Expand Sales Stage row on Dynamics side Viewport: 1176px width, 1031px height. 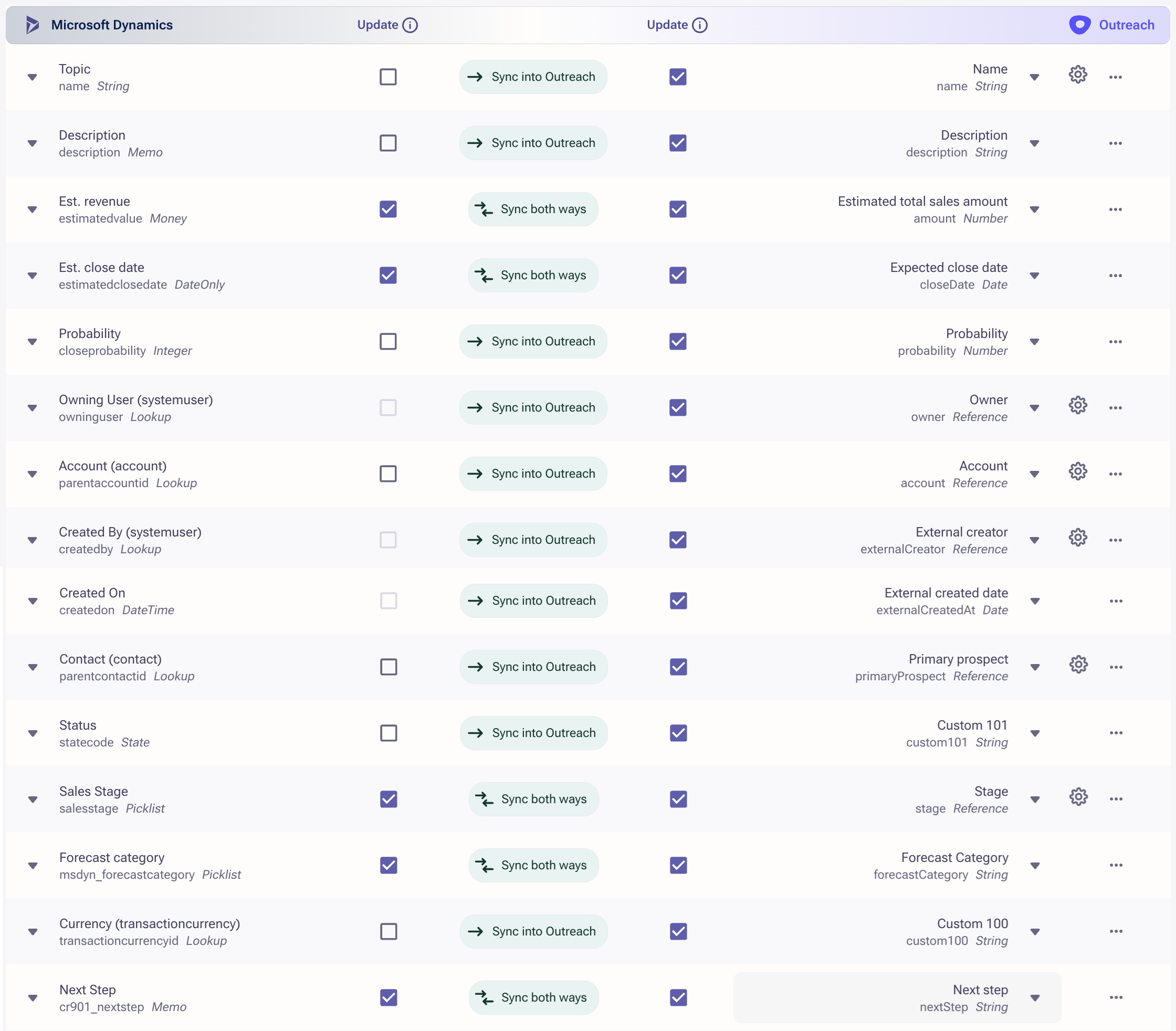[x=34, y=799]
